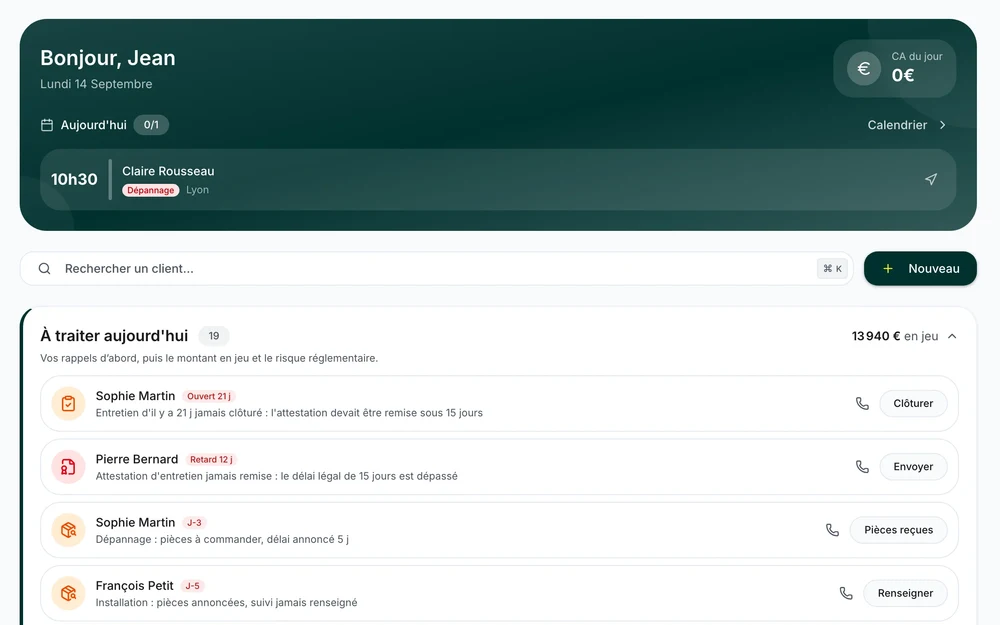Click Pièces reçues for Sophie Martin

coord(898,529)
